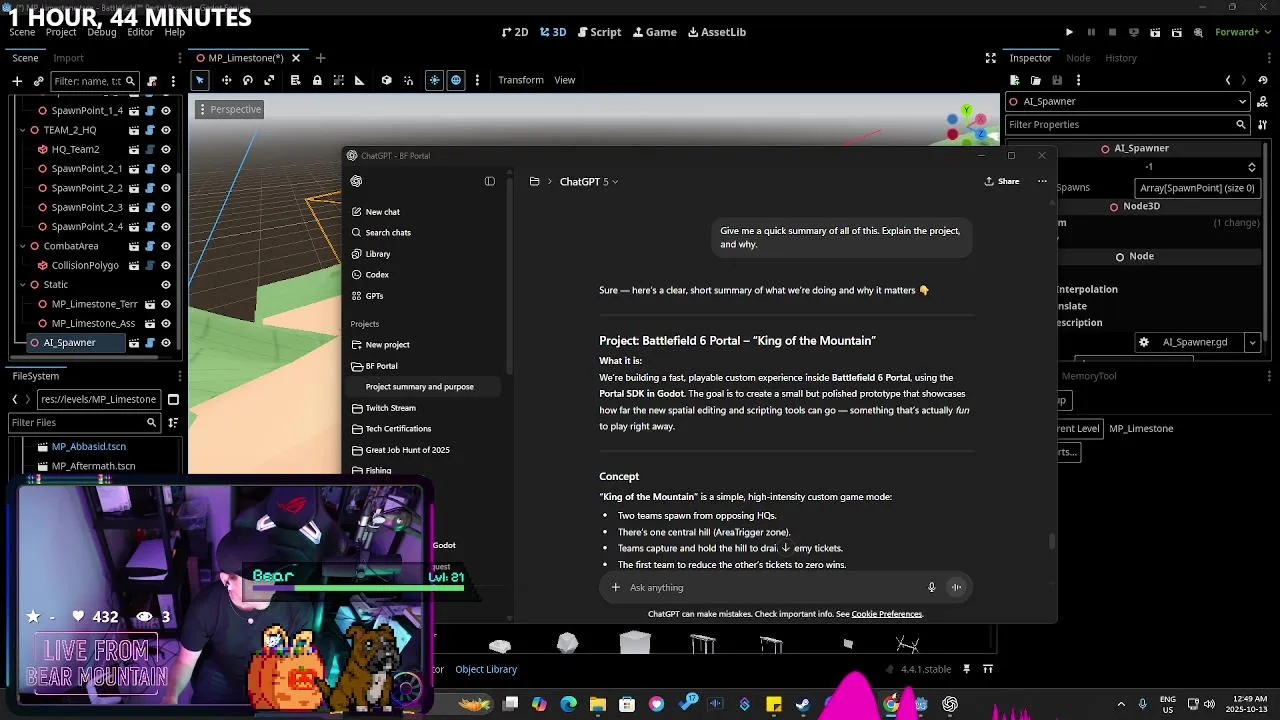Click the ChatGPT icon in Windows taskbar
1280x720 pixels.
coord(949,705)
